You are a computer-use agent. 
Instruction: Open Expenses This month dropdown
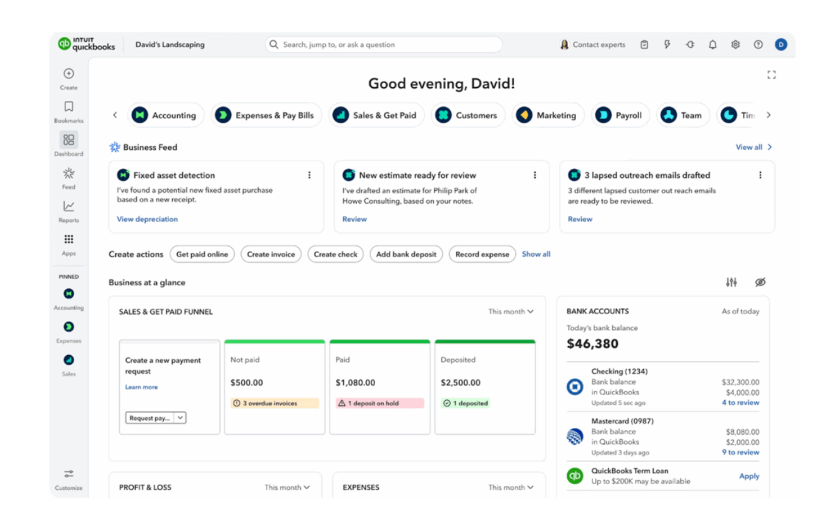coord(511,487)
